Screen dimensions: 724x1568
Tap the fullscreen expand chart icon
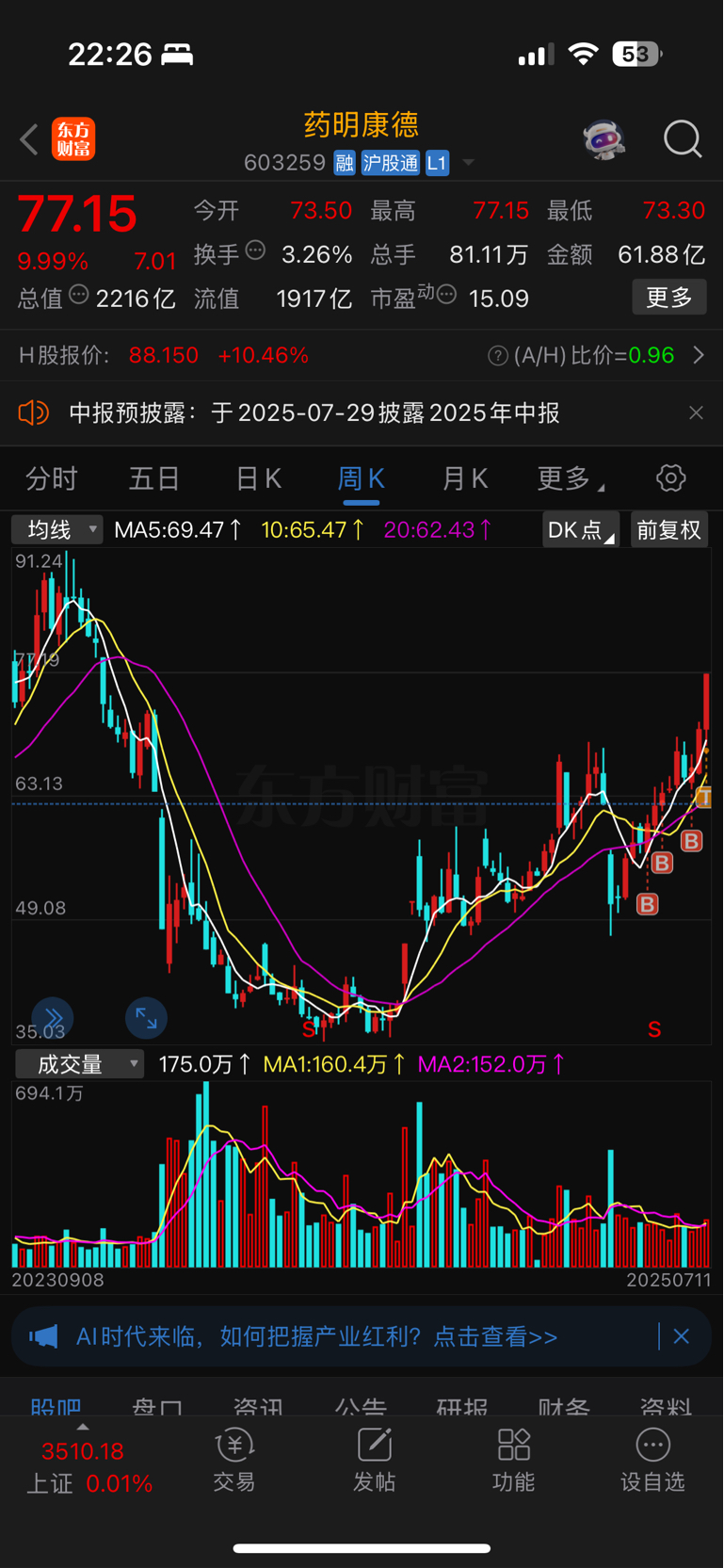[x=146, y=1018]
